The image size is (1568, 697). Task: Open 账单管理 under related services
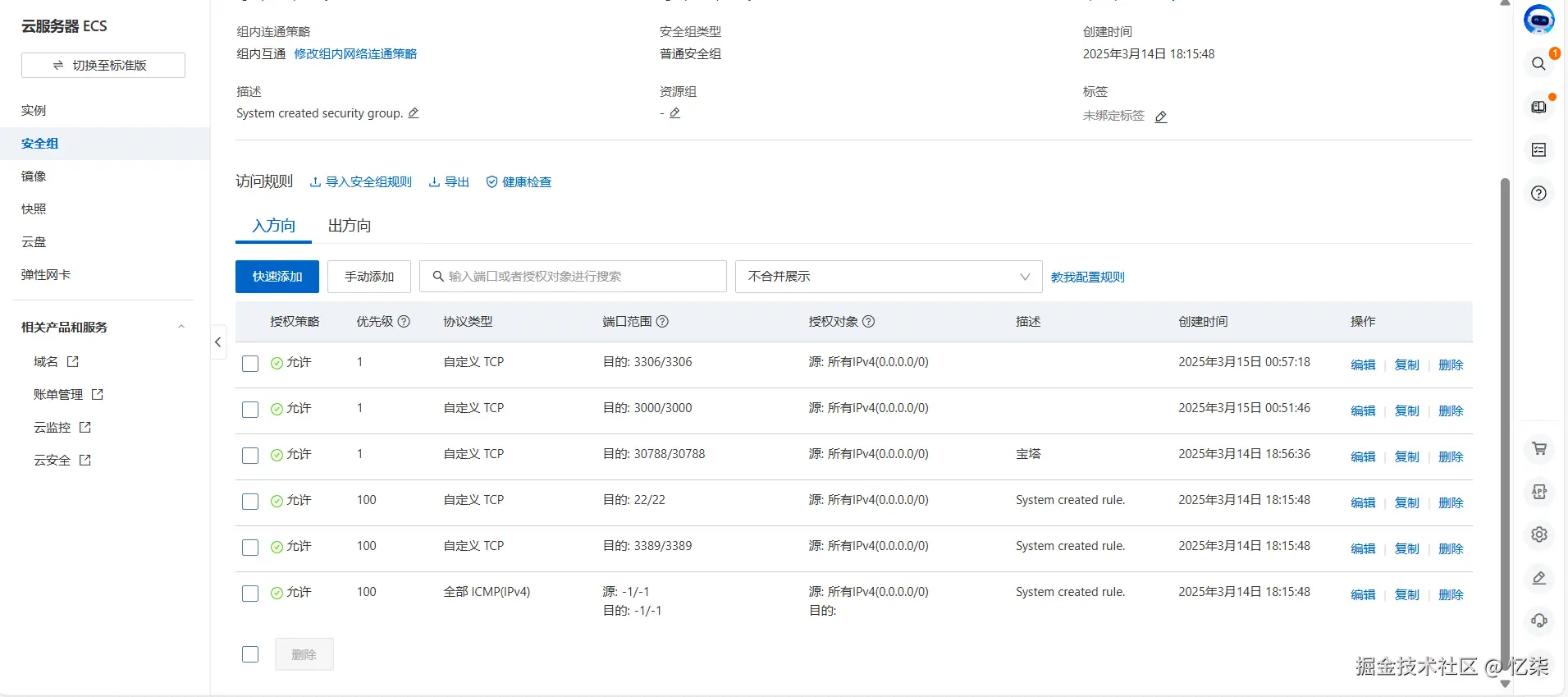click(x=58, y=394)
